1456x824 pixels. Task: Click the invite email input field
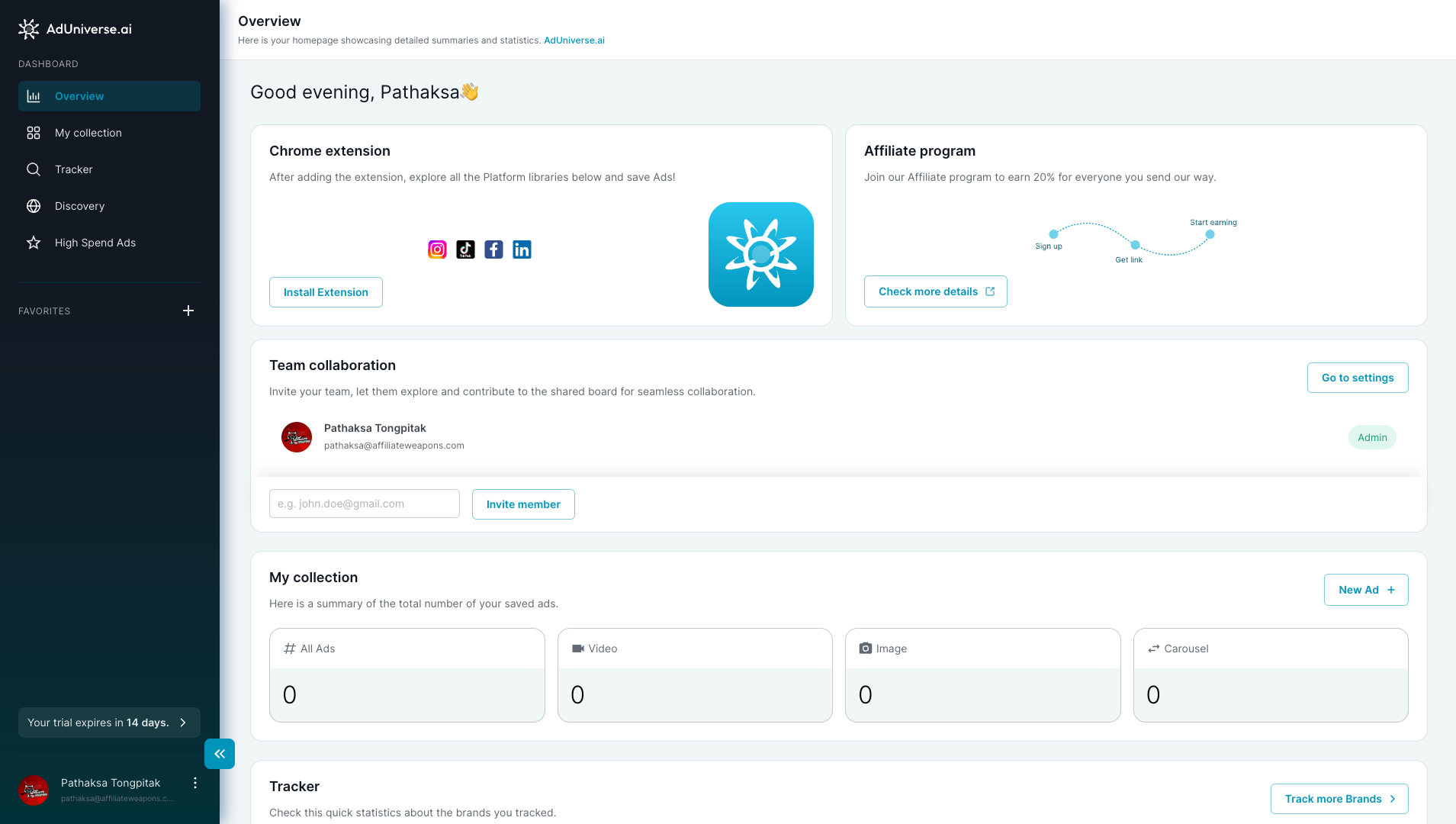(x=364, y=504)
